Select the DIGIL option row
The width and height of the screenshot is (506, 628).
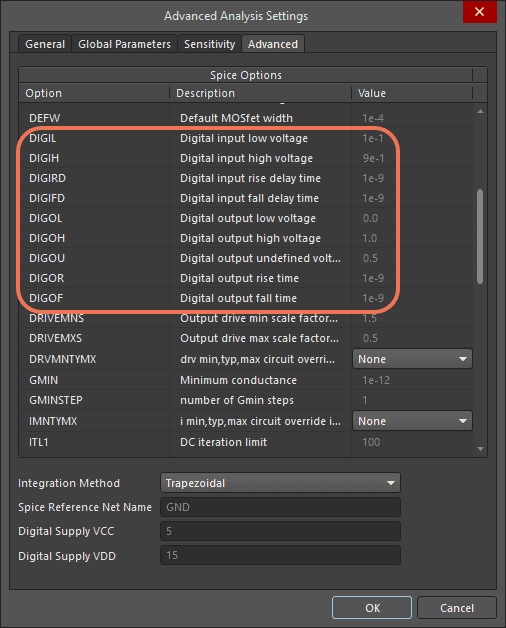246,138
